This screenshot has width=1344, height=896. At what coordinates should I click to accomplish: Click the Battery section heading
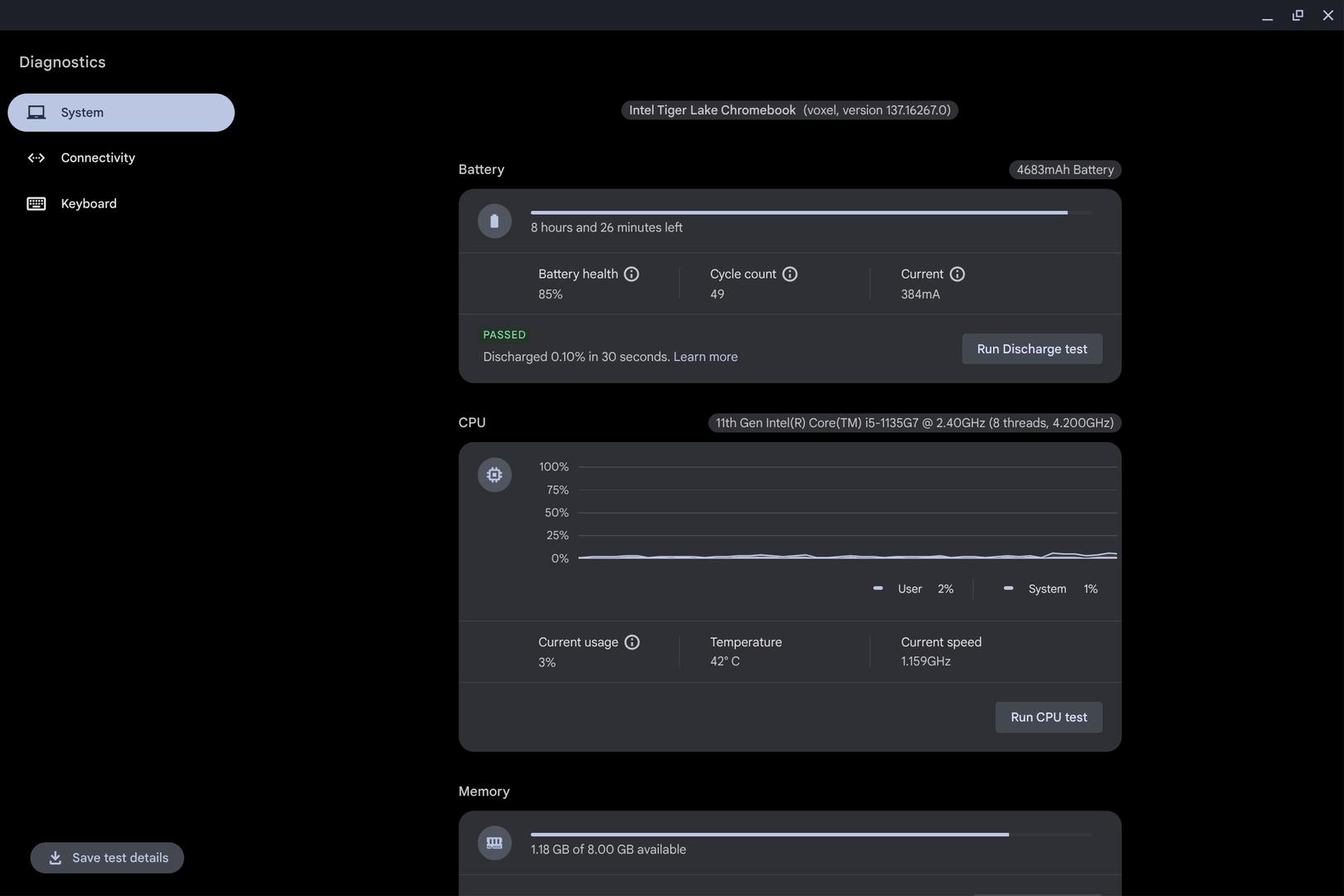pos(481,169)
